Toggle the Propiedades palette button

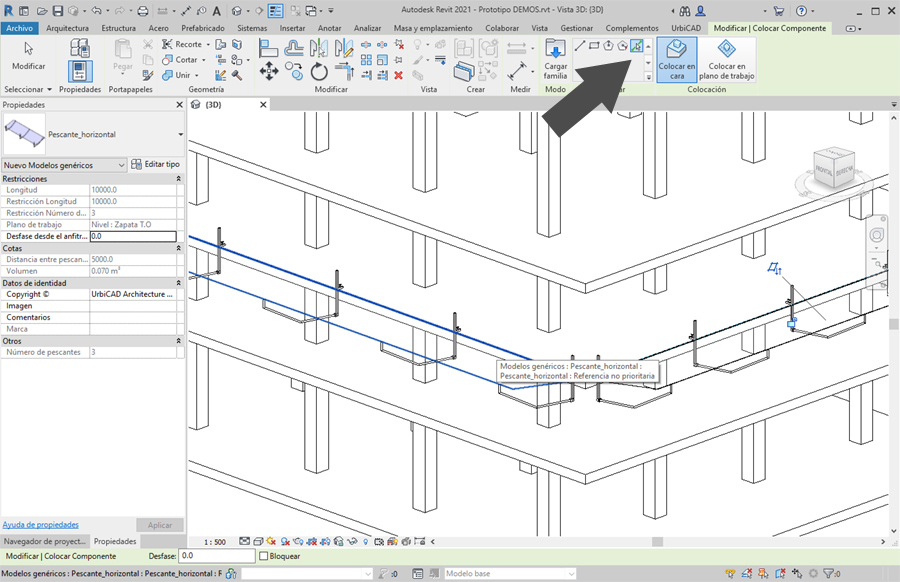tap(80, 71)
